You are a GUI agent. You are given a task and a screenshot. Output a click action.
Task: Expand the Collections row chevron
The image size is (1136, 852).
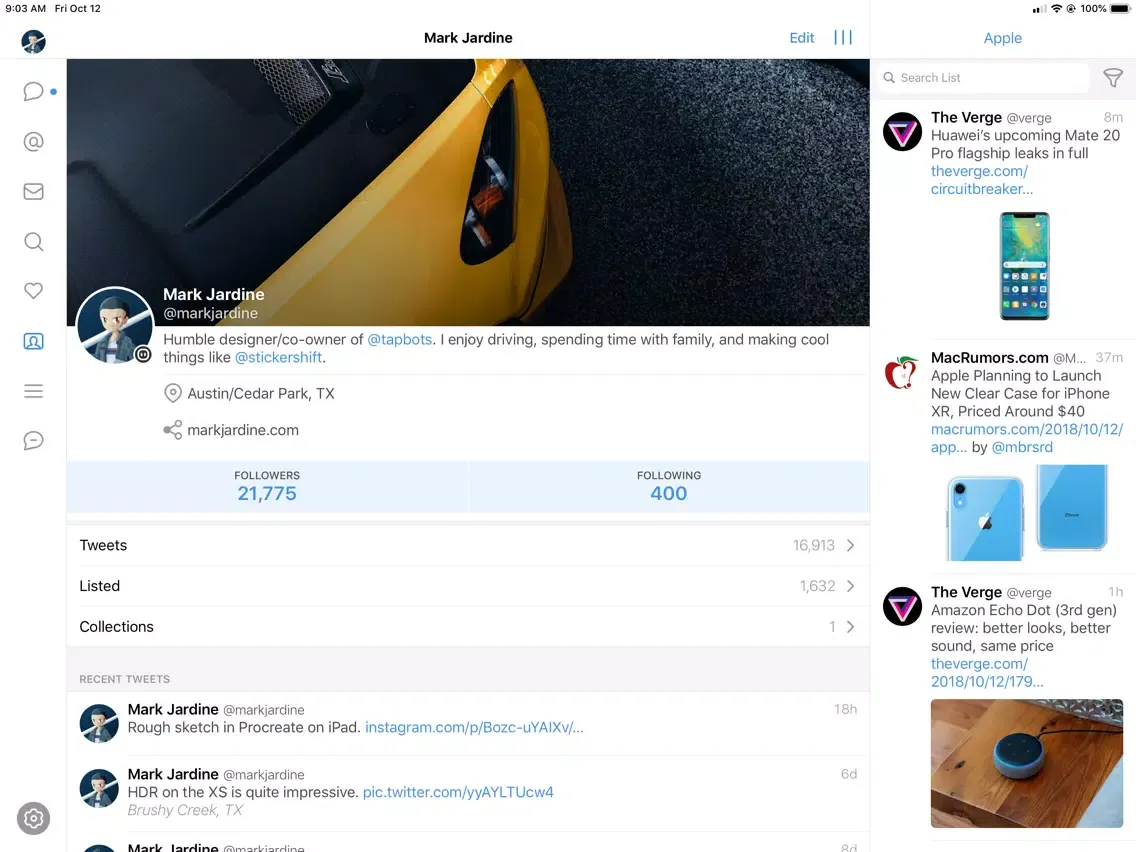851,627
